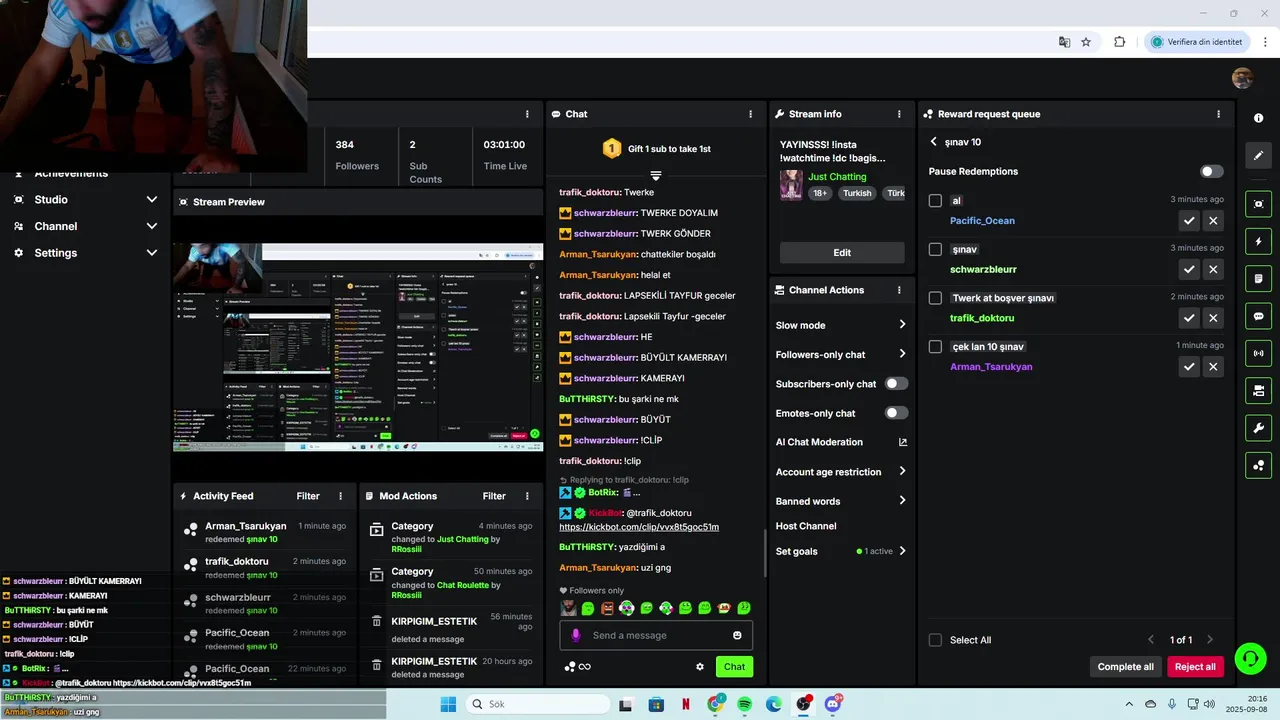This screenshot has height=720, width=1280.
Task: Click Reject all button
Action: (1195, 667)
